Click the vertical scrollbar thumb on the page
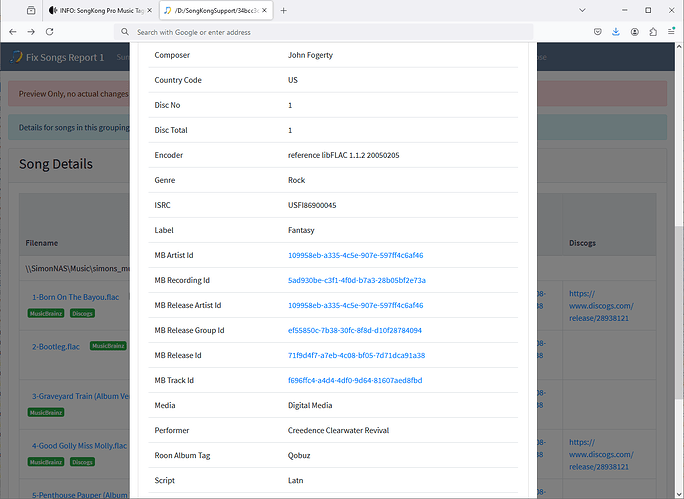The height and width of the screenshot is (499, 684). tap(679, 312)
